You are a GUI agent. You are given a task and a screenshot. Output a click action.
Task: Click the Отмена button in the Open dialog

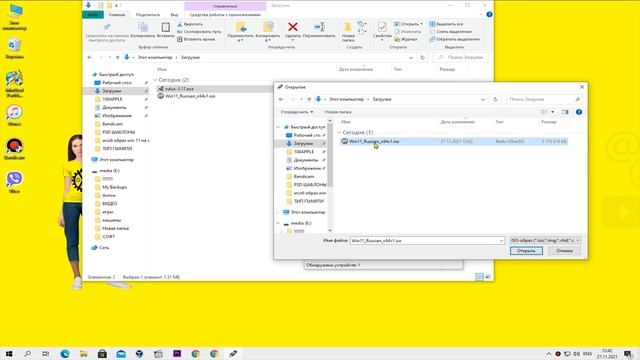coord(564,251)
